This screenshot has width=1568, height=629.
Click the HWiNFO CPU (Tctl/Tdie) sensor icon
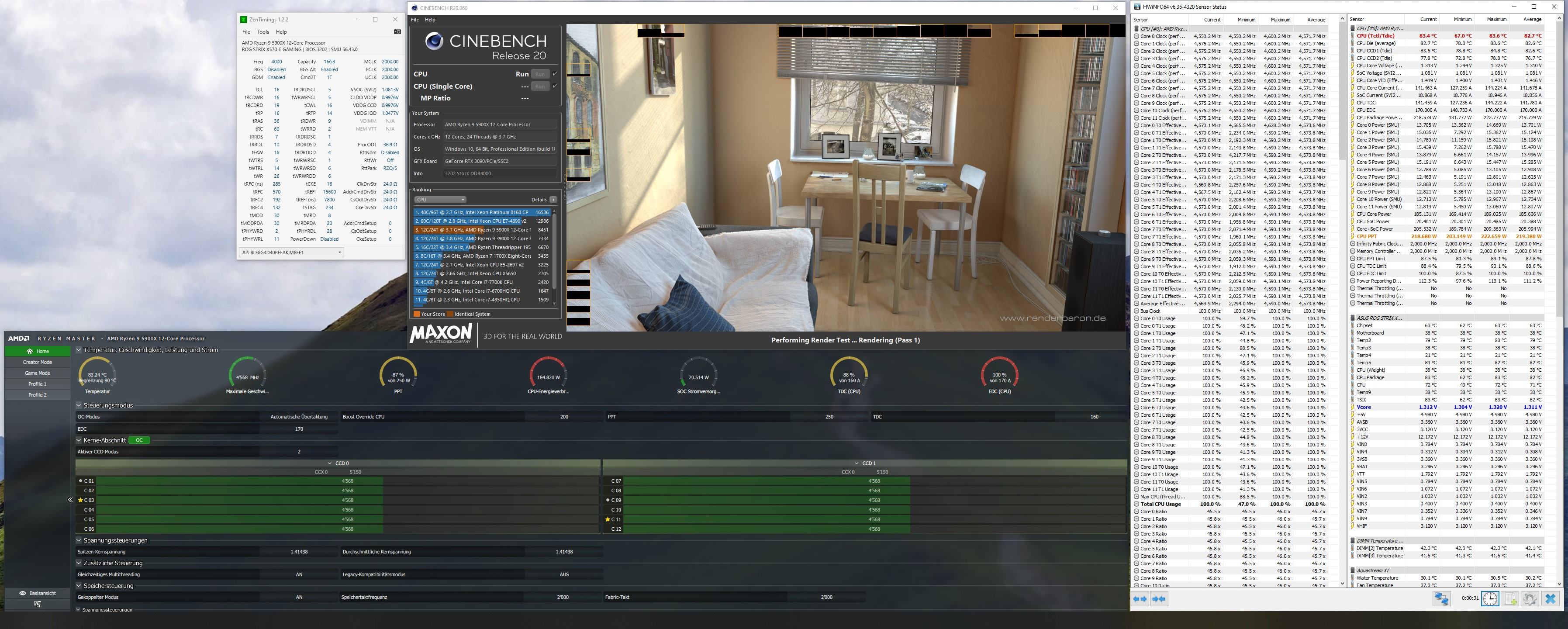[x=1353, y=36]
